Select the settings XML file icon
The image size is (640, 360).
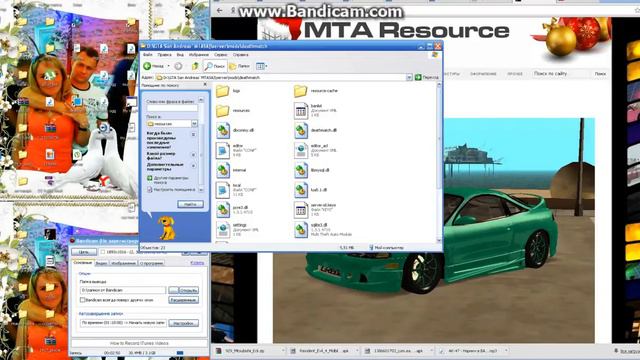(x=223, y=230)
